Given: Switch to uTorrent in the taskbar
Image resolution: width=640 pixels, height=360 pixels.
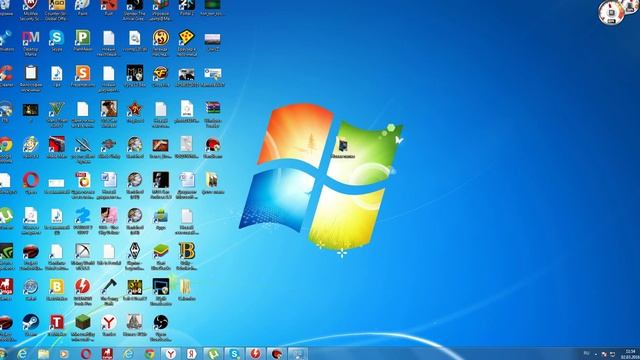Looking at the screenshot, I should coord(213,354).
